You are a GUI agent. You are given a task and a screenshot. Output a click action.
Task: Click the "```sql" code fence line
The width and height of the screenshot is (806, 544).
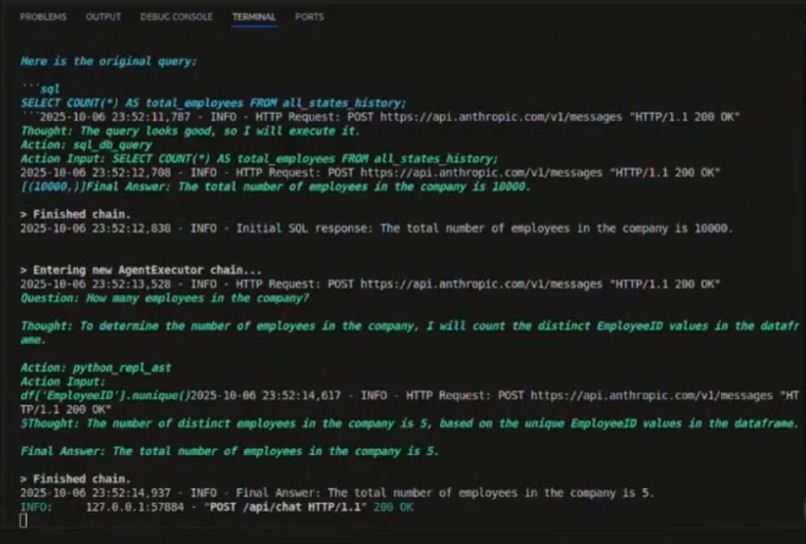(x=41, y=89)
